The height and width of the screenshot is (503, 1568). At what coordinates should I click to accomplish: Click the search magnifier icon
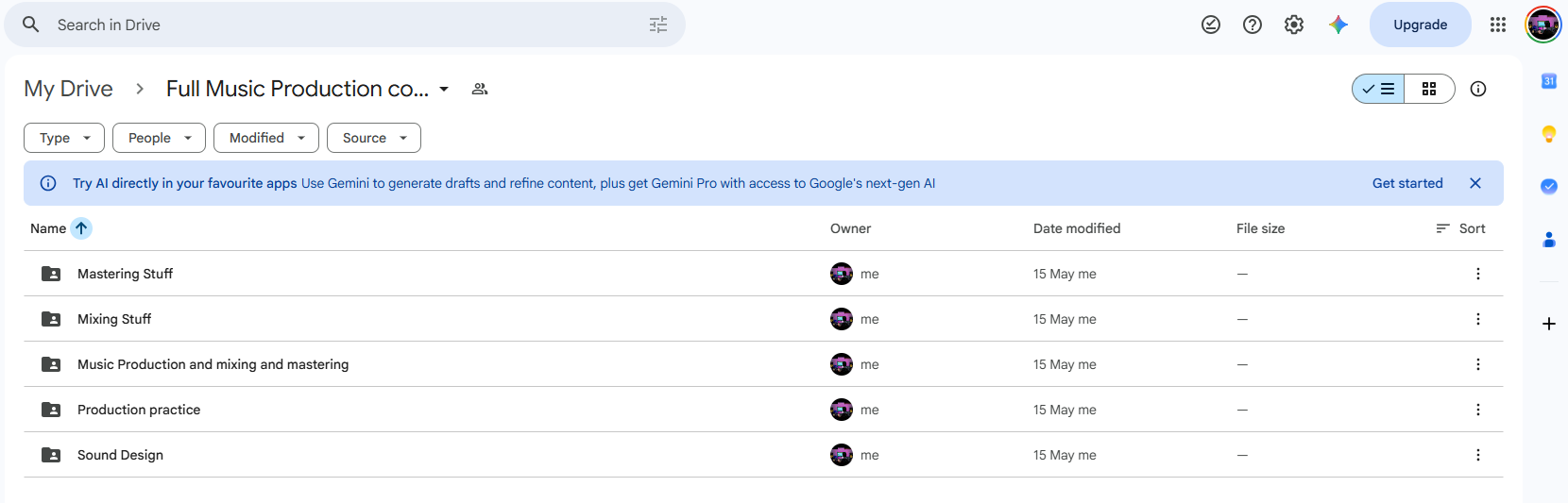(x=31, y=25)
